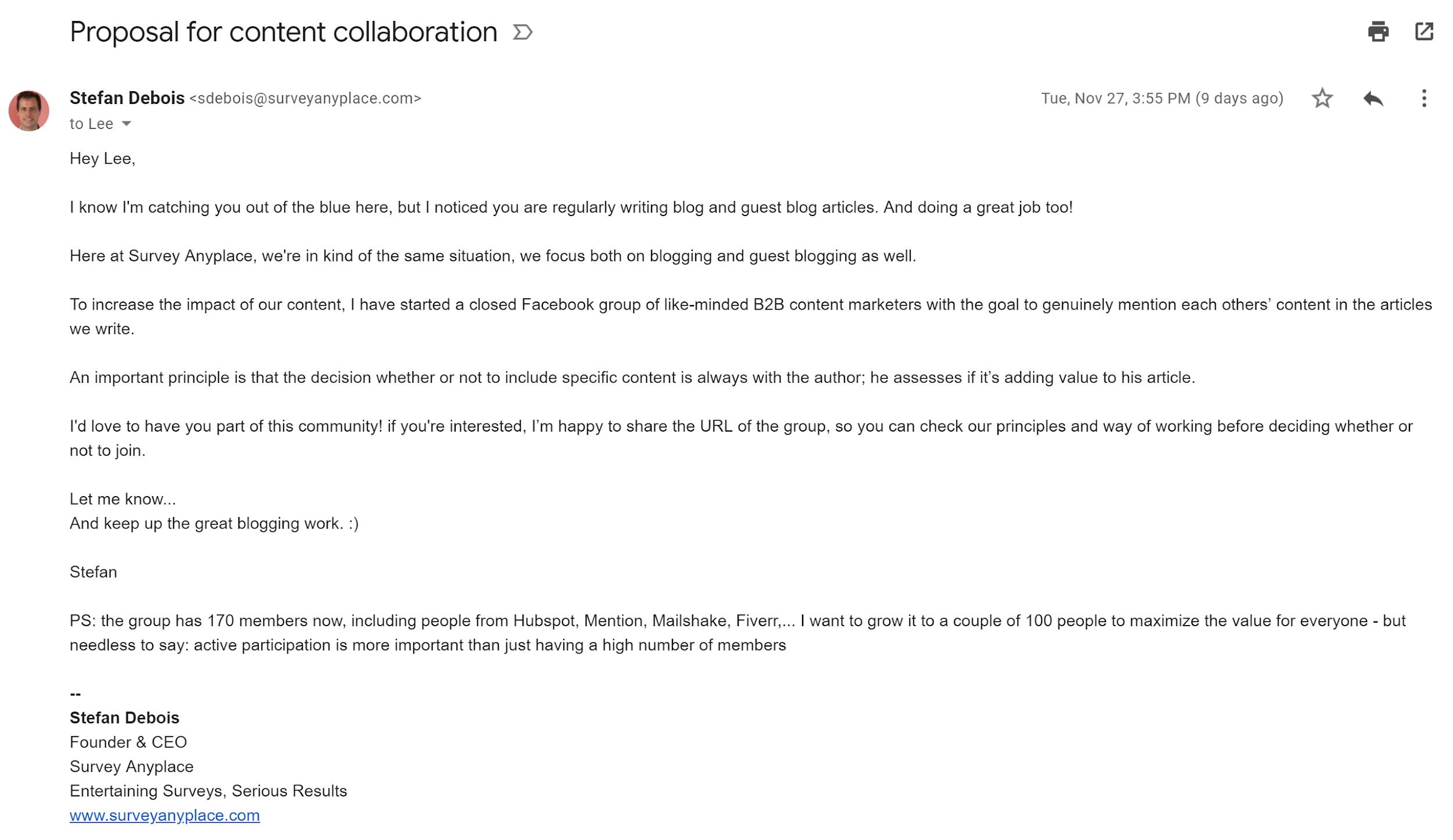
Task: Click the subject line Proposal for content collaboration
Action: pos(283,32)
